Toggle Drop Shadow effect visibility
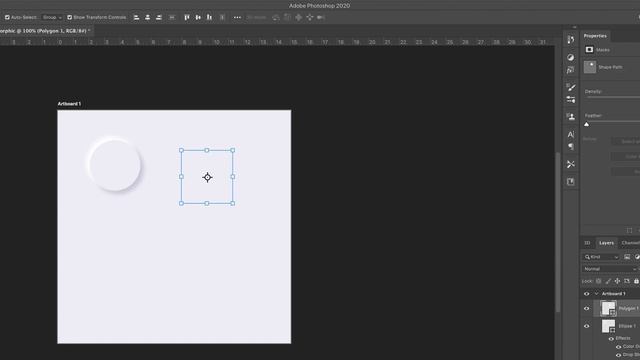 tap(618, 355)
